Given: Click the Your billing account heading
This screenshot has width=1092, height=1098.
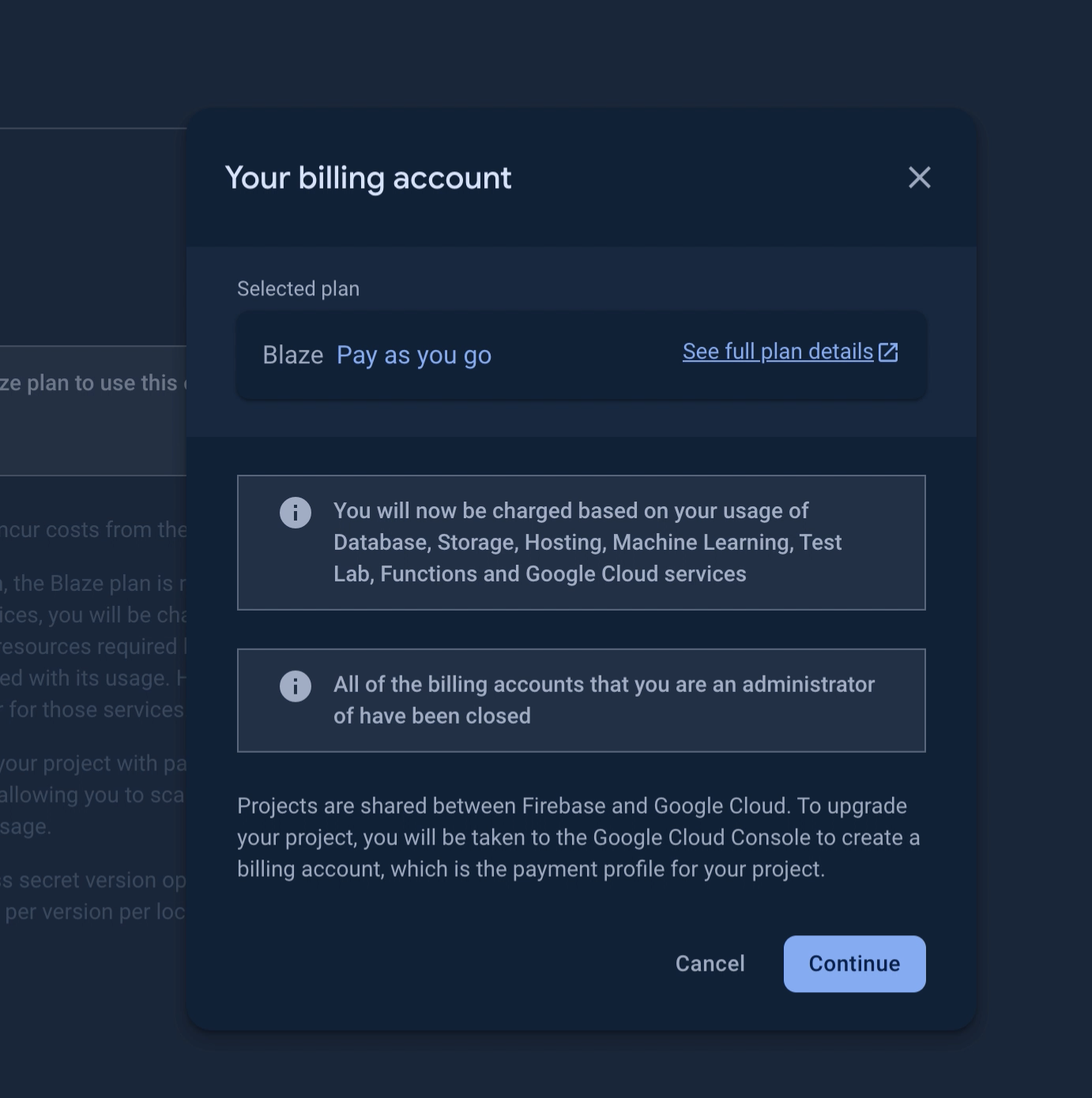Looking at the screenshot, I should click(368, 179).
